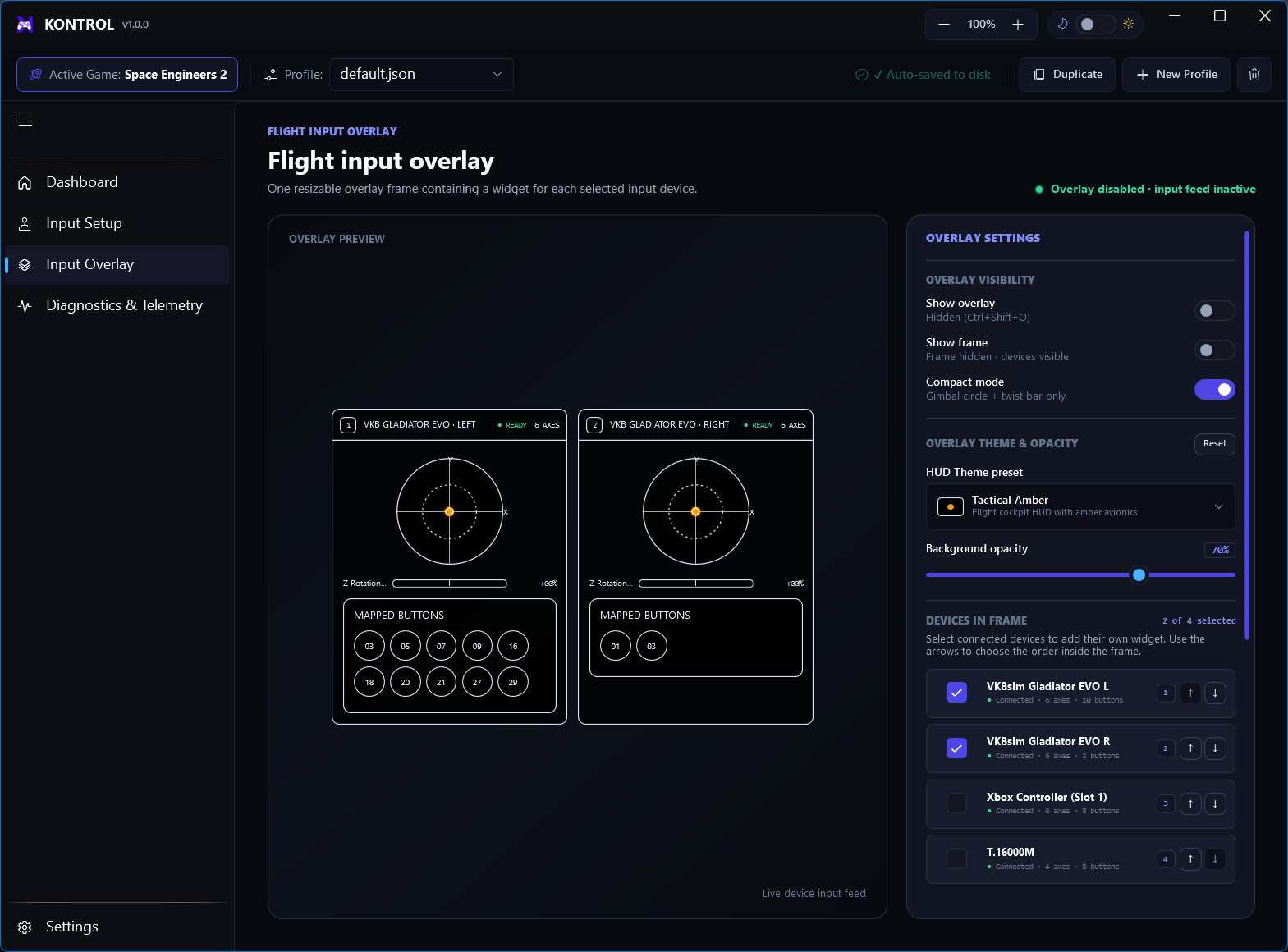The width and height of the screenshot is (1288, 952).
Task: Click the delete profile trash icon
Action: click(1254, 75)
